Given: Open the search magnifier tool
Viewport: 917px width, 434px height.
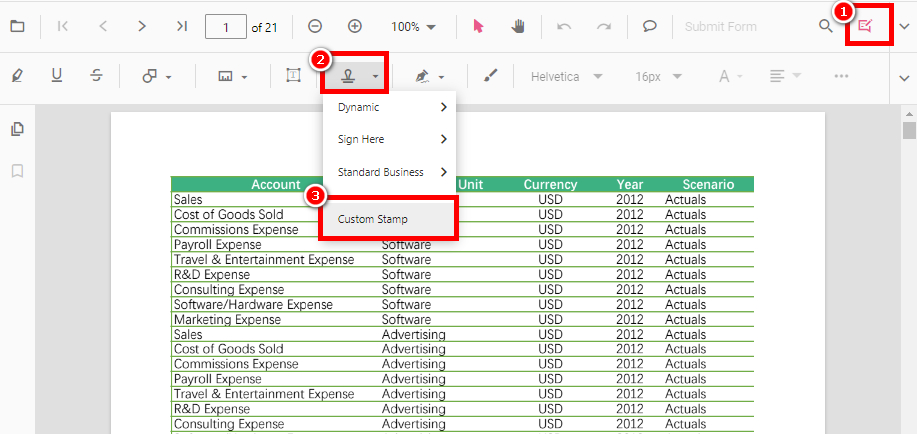Looking at the screenshot, I should (825, 26).
